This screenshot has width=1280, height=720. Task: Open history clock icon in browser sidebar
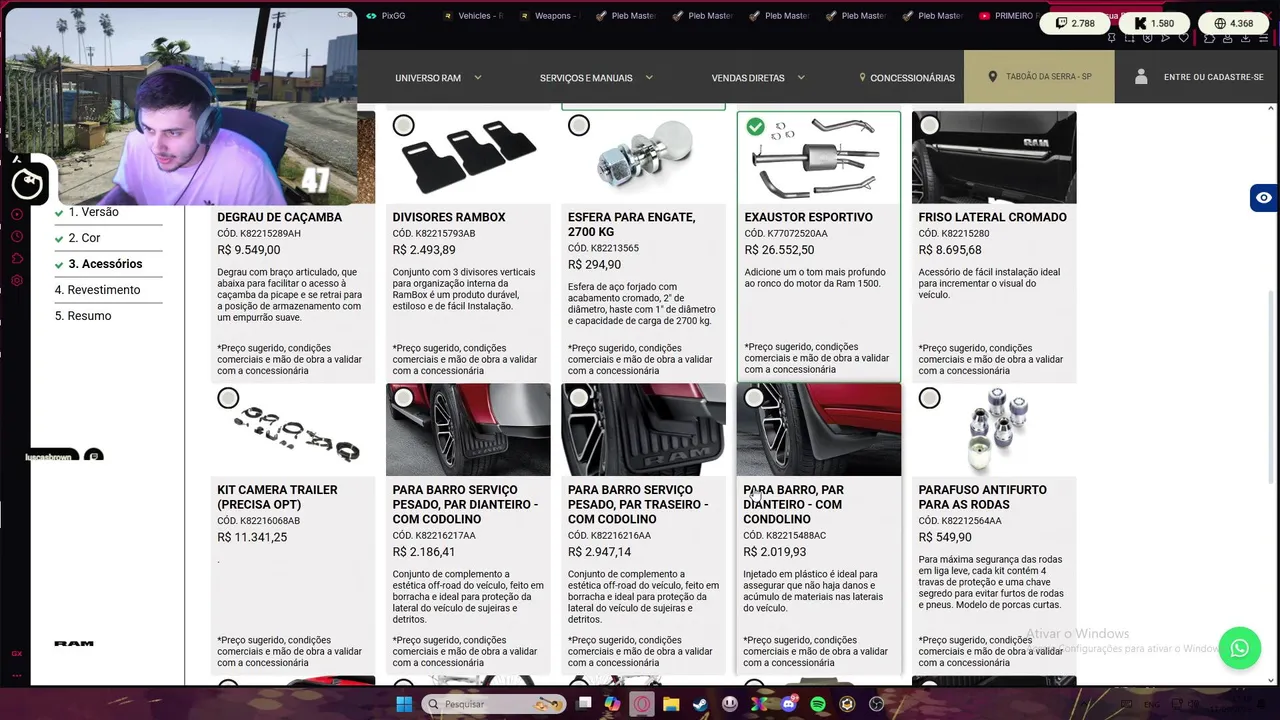click(x=17, y=237)
